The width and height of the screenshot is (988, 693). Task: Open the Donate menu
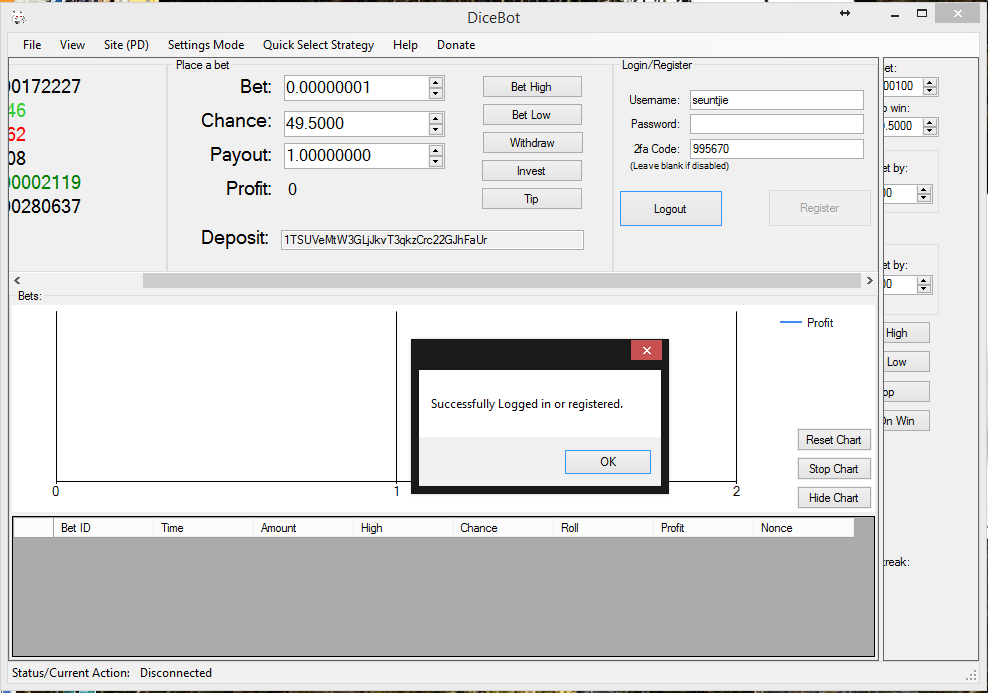click(456, 45)
